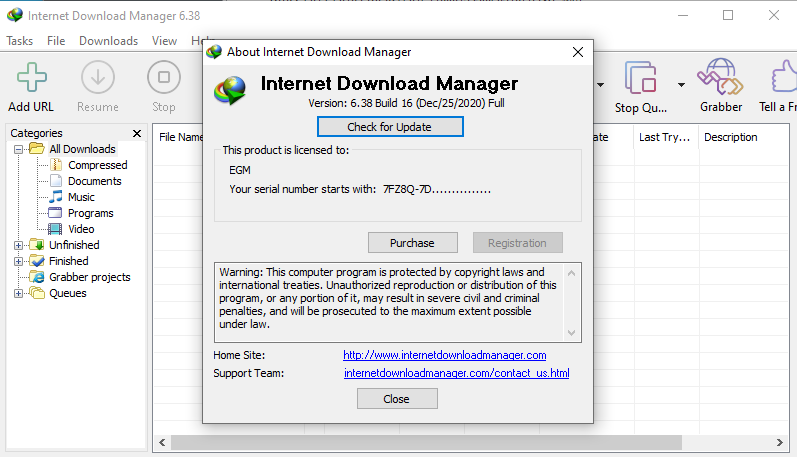
Task: Select the Unfinished category
Action: (74, 245)
